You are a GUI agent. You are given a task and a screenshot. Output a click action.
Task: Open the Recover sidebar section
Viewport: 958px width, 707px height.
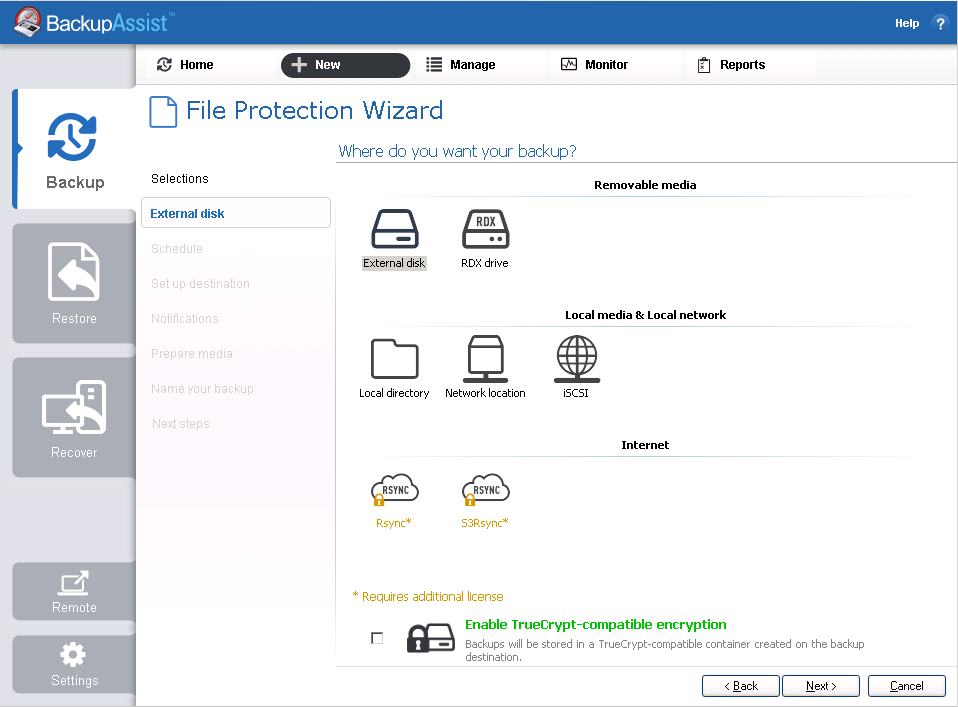(75, 417)
